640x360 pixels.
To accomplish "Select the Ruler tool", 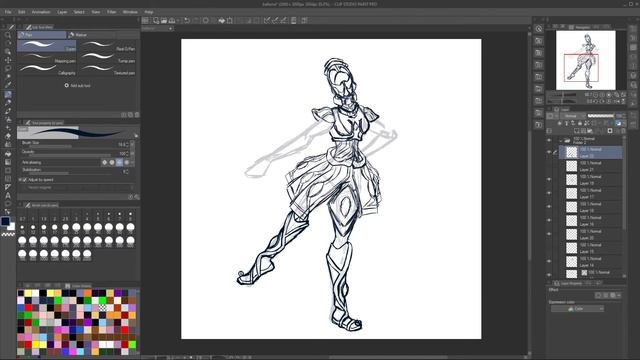I will tap(8, 187).
